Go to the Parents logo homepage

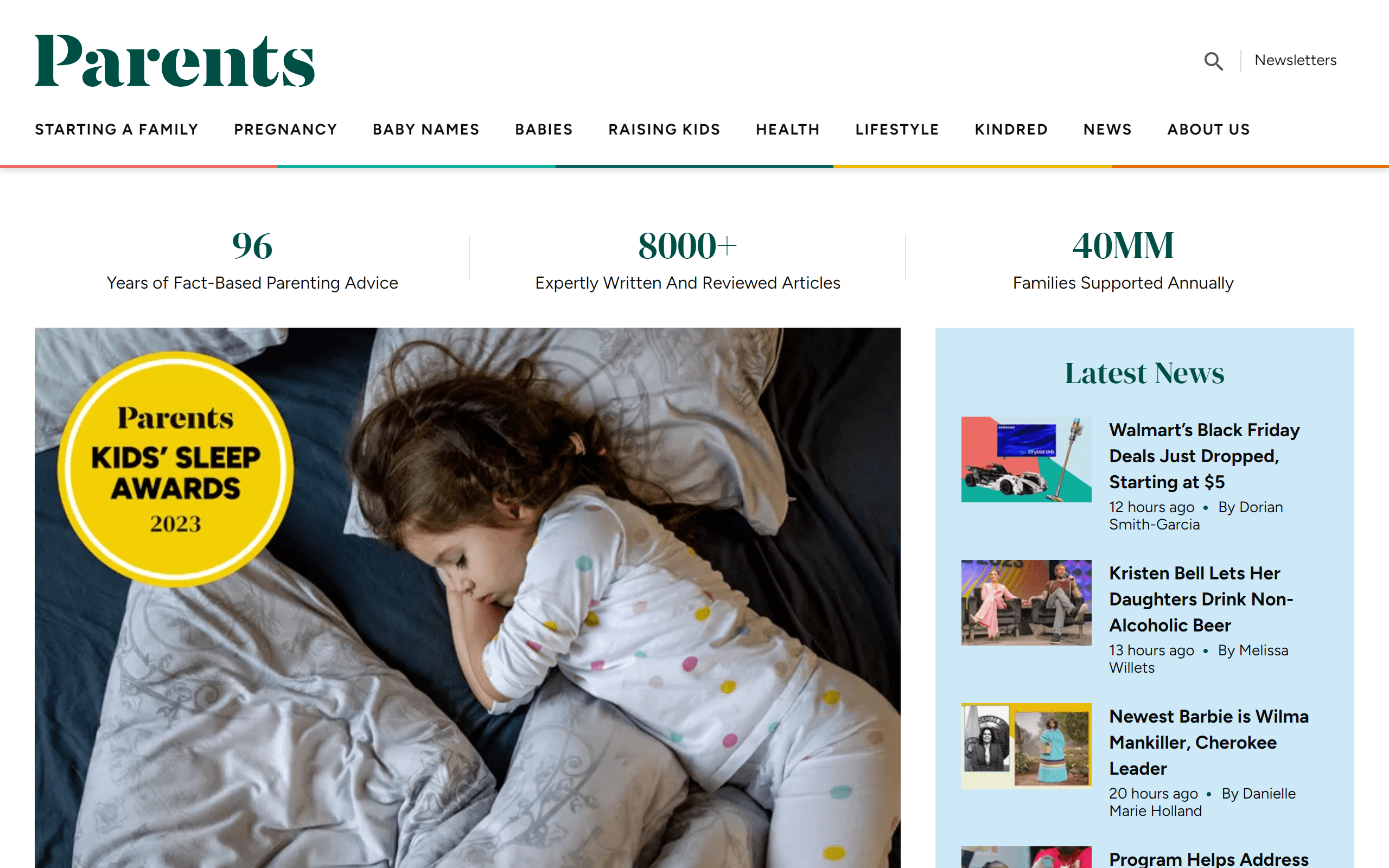point(175,61)
